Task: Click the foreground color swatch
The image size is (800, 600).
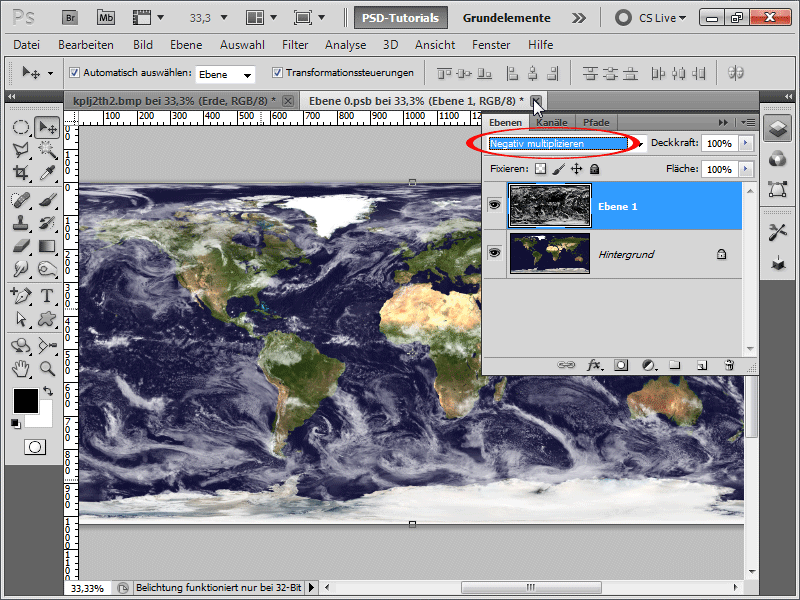Action: [26, 401]
